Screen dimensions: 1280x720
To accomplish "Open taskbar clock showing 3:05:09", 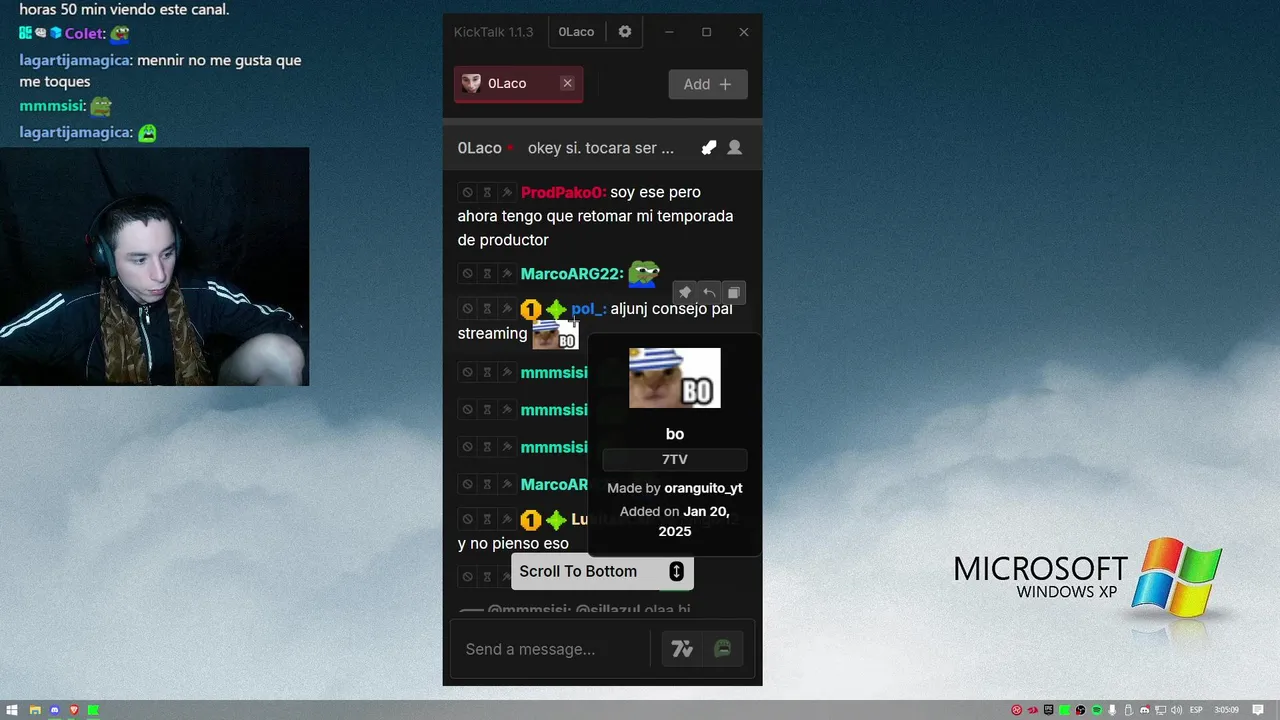I will (x=1227, y=710).
